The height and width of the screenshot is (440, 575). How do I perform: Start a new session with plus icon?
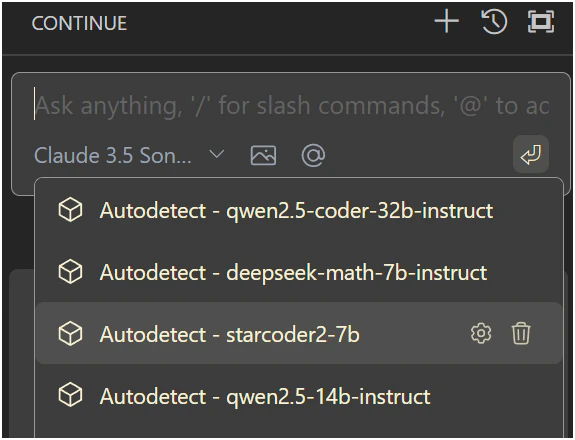(446, 21)
